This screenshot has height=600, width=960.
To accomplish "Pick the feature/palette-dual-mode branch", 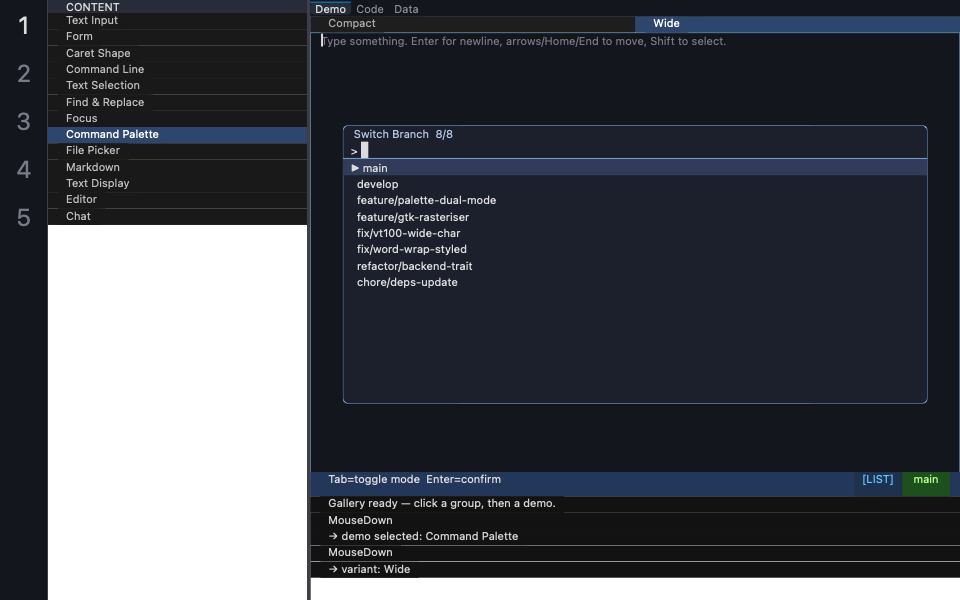I will (x=636, y=201).
